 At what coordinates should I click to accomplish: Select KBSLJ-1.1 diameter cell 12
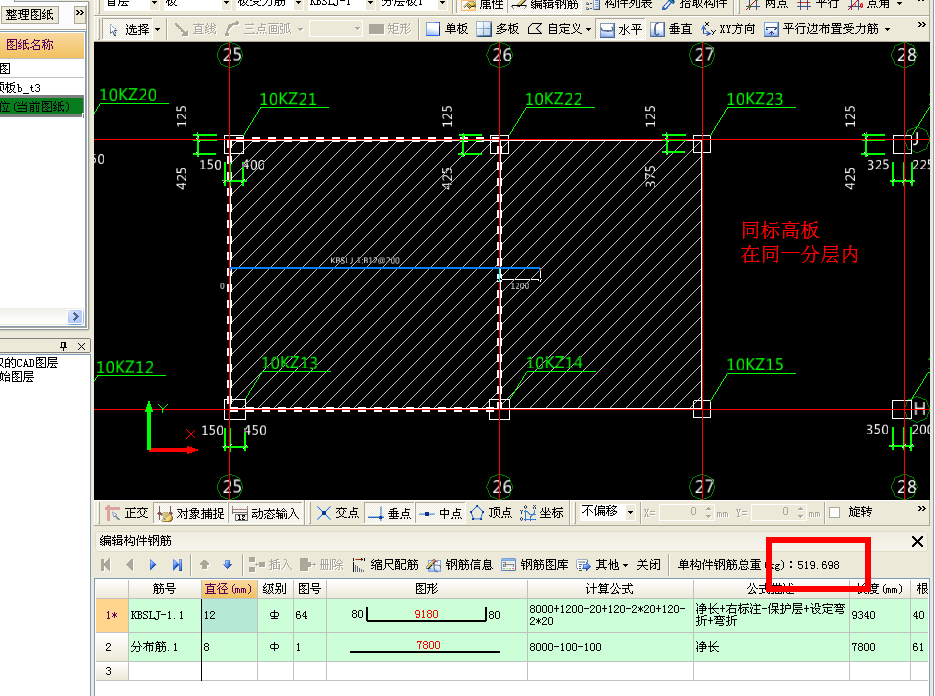[229, 615]
